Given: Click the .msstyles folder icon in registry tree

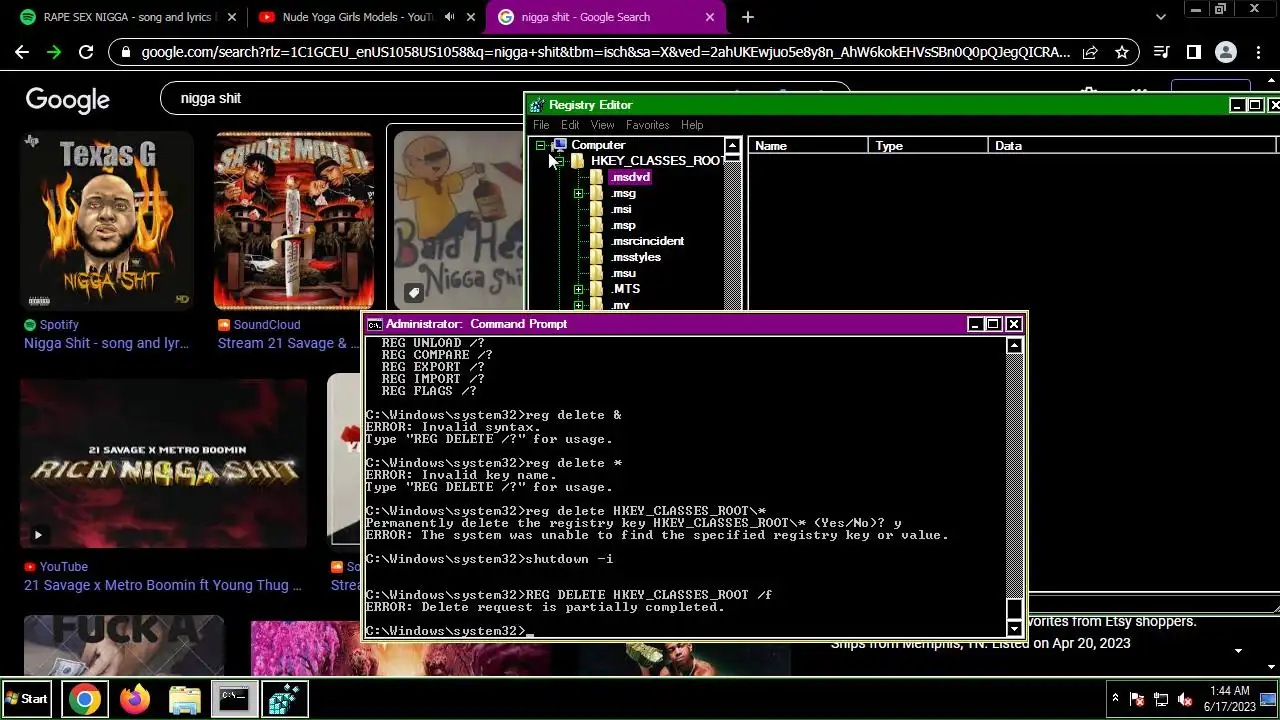Looking at the screenshot, I should click(596, 257).
